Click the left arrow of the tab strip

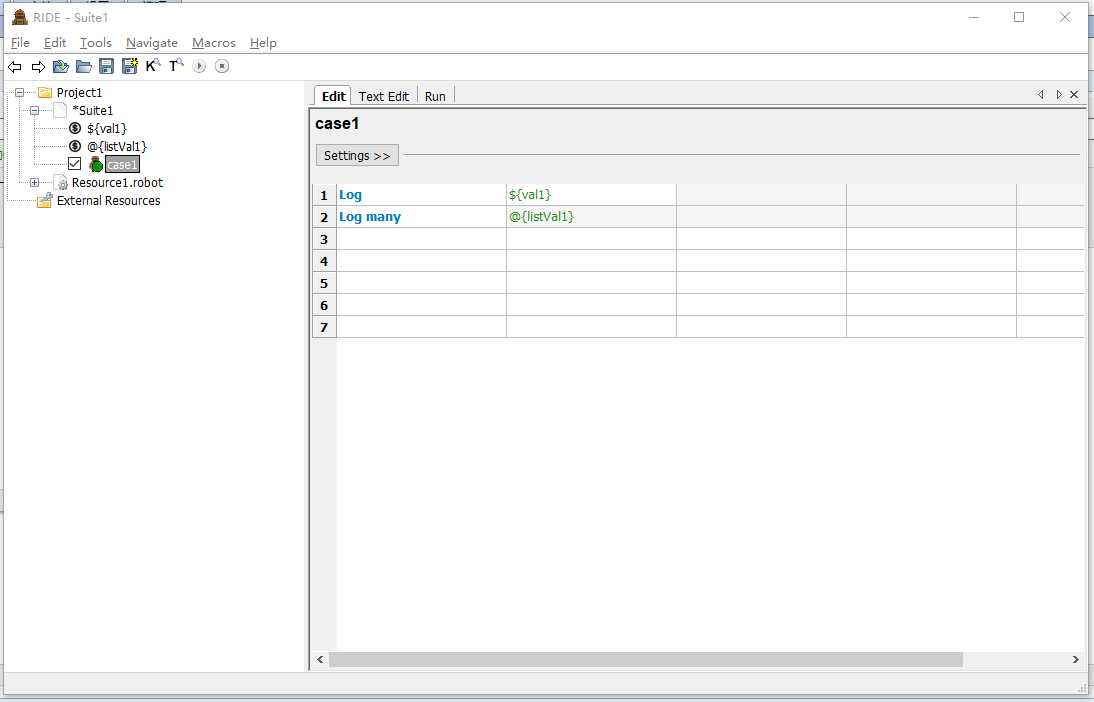click(1041, 94)
